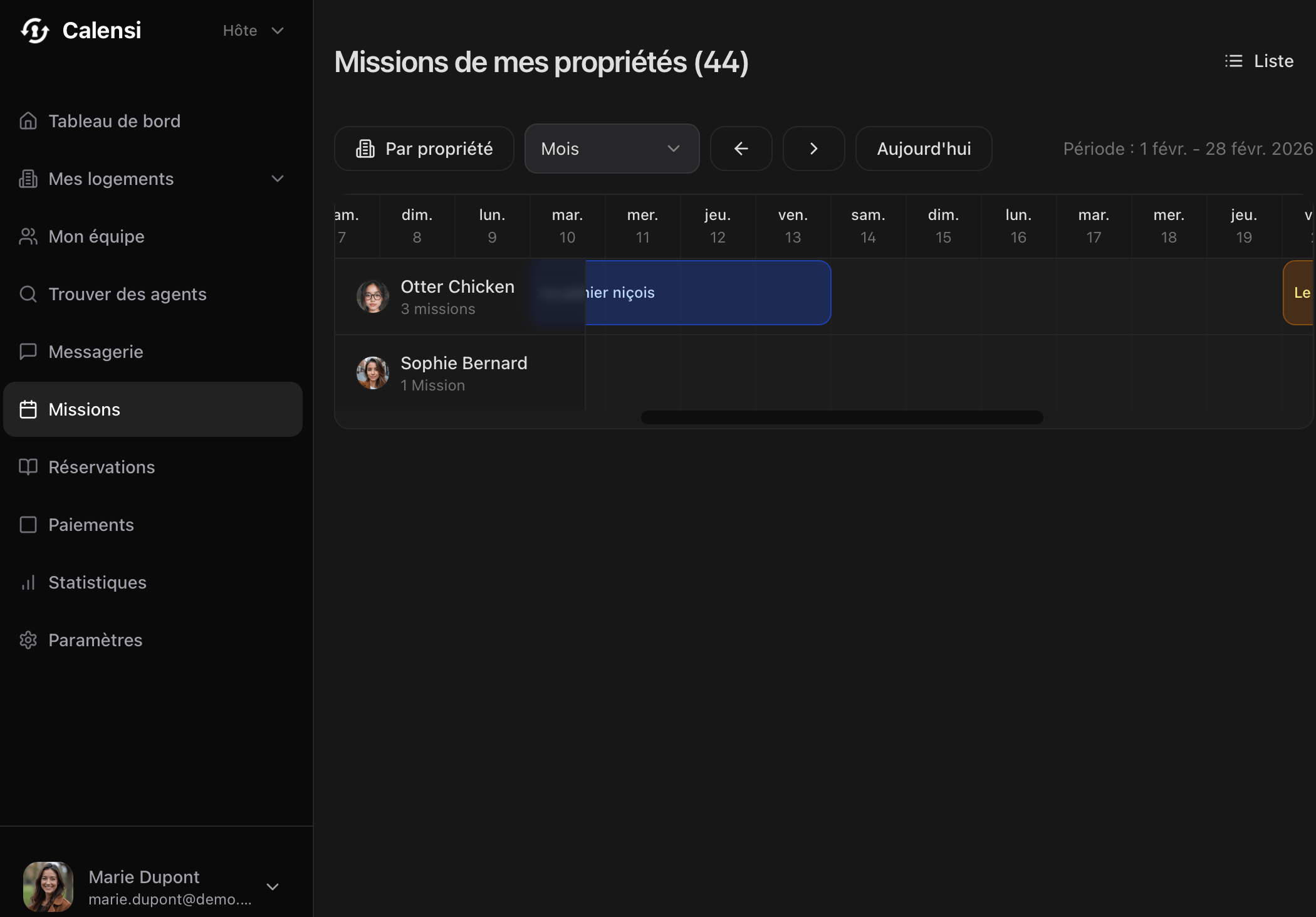
Task: Go to previous period with left arrow
Action: [x=741, y=149]
